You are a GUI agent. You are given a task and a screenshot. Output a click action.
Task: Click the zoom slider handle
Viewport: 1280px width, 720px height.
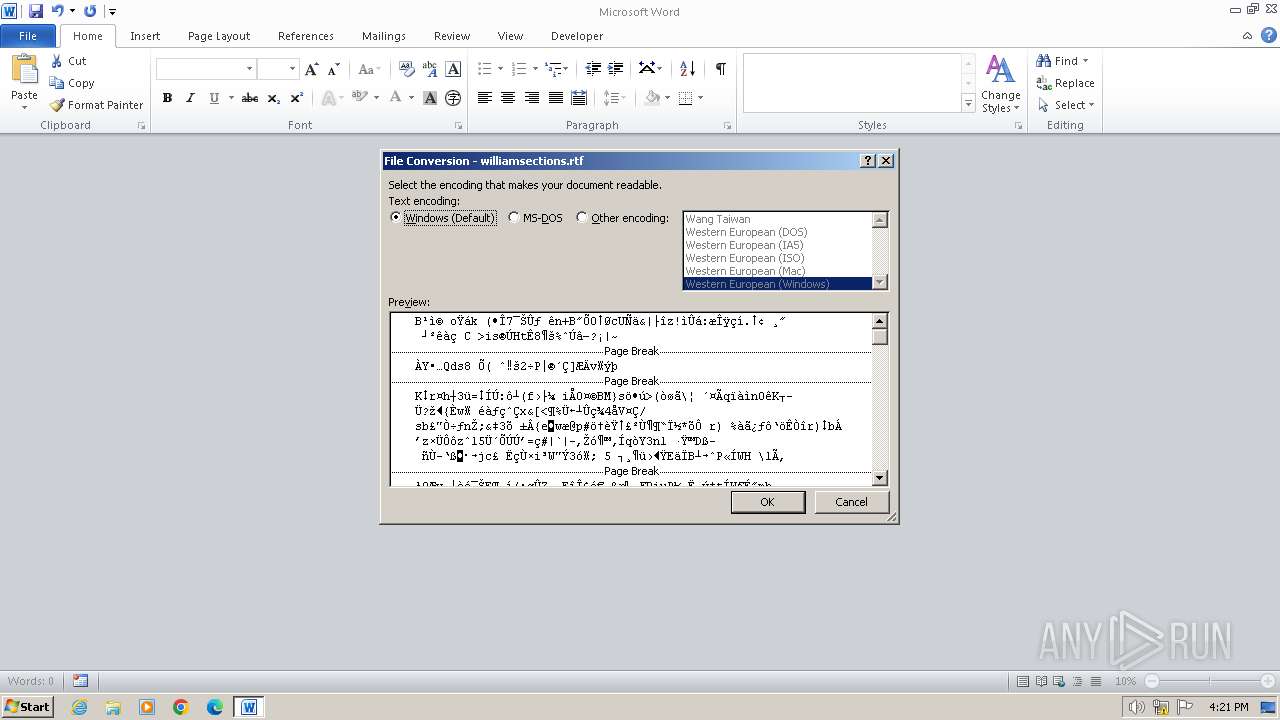point(1153,681)
